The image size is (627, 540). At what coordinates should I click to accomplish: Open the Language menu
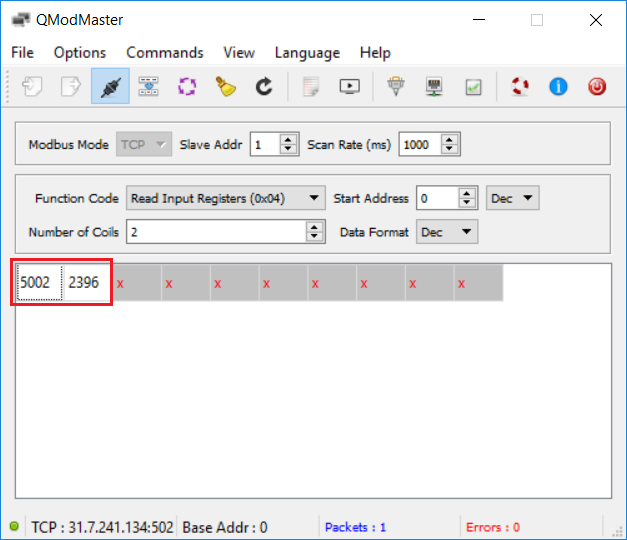pos(307,52)
